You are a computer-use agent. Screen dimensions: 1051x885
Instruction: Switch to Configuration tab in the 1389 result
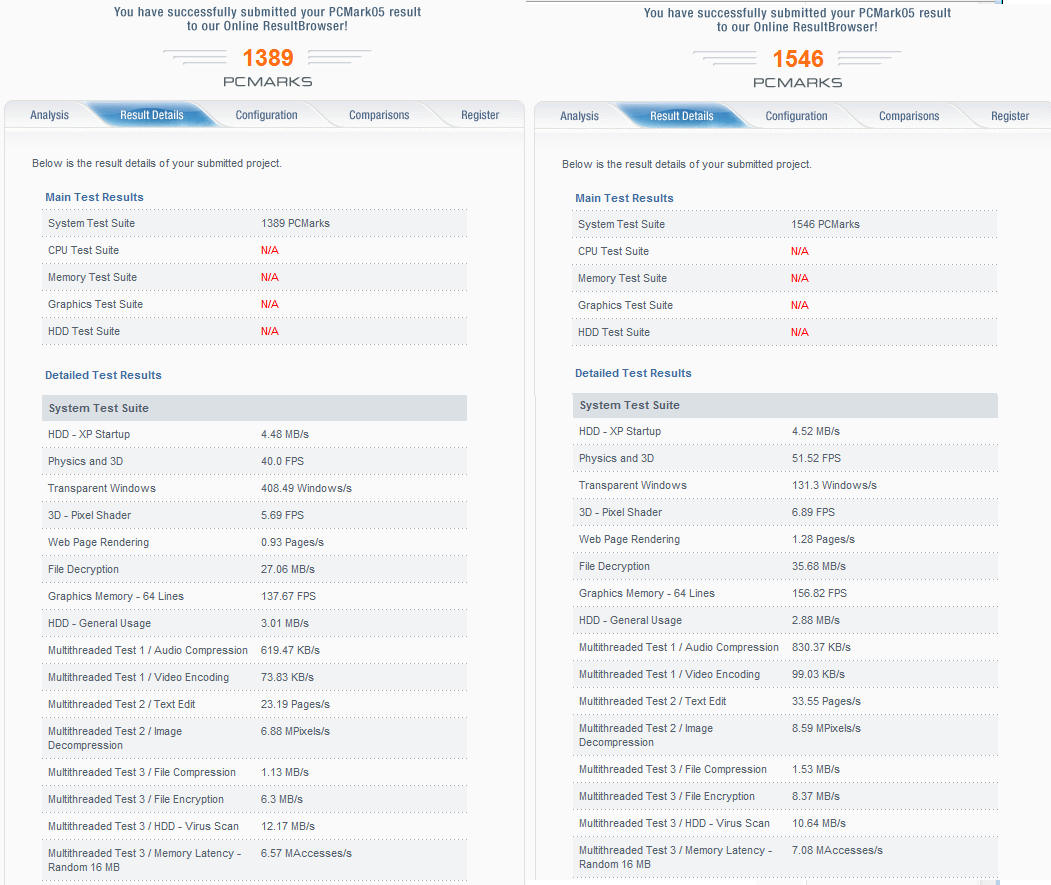coord(266,115)
